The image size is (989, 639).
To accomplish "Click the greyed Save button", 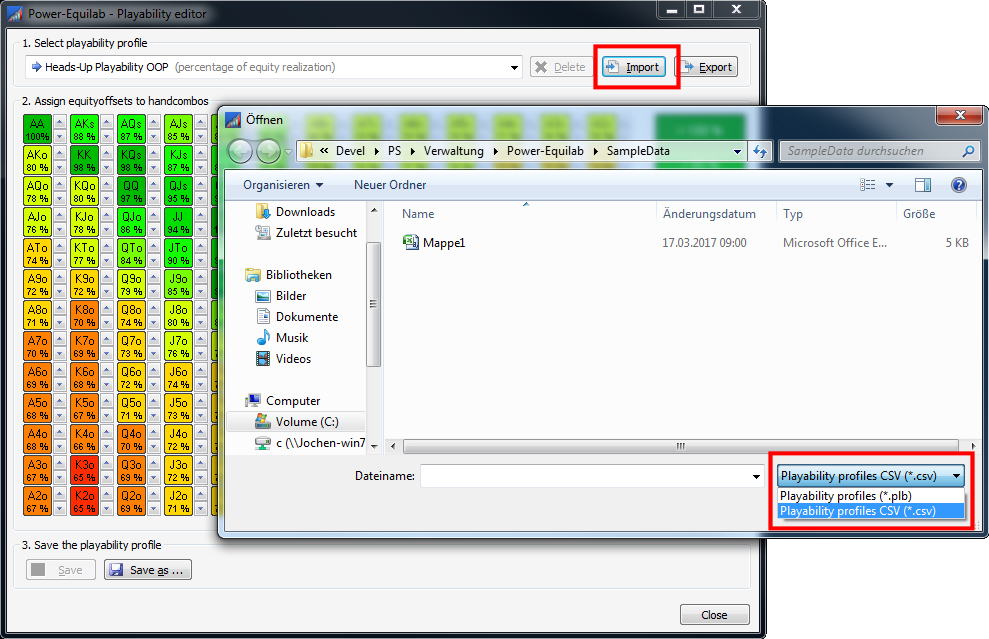I will pos(61,570).
